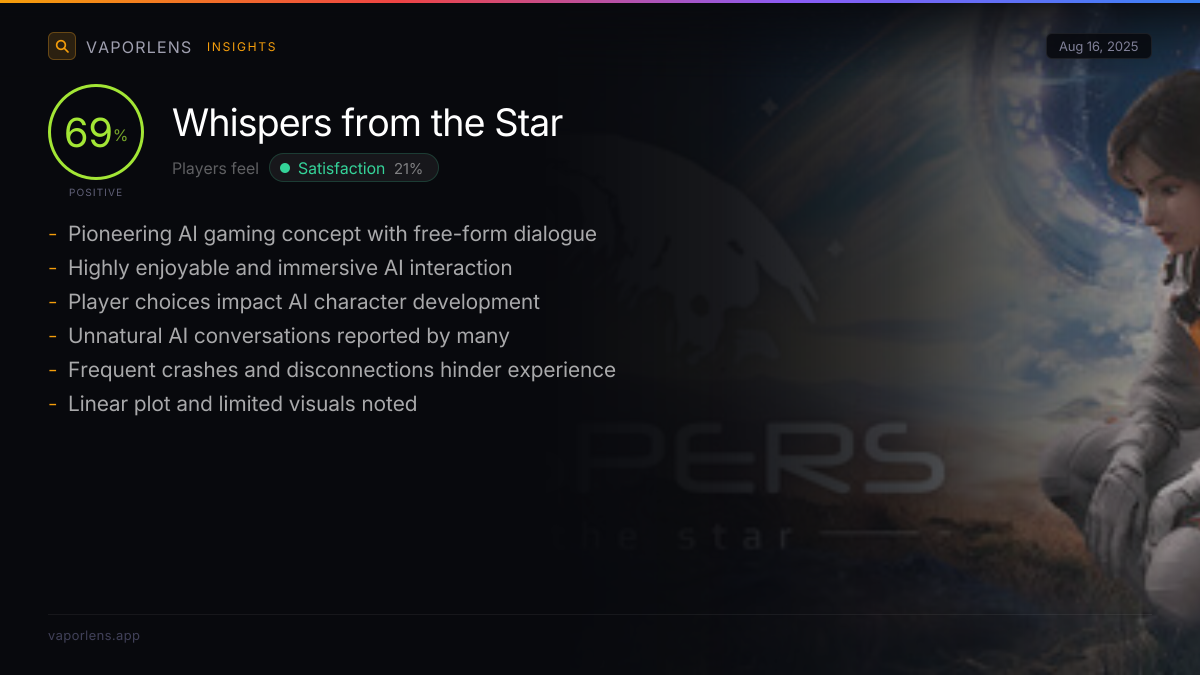Select "Unnatural AI conversations reported by many" line

coord(289,336)
